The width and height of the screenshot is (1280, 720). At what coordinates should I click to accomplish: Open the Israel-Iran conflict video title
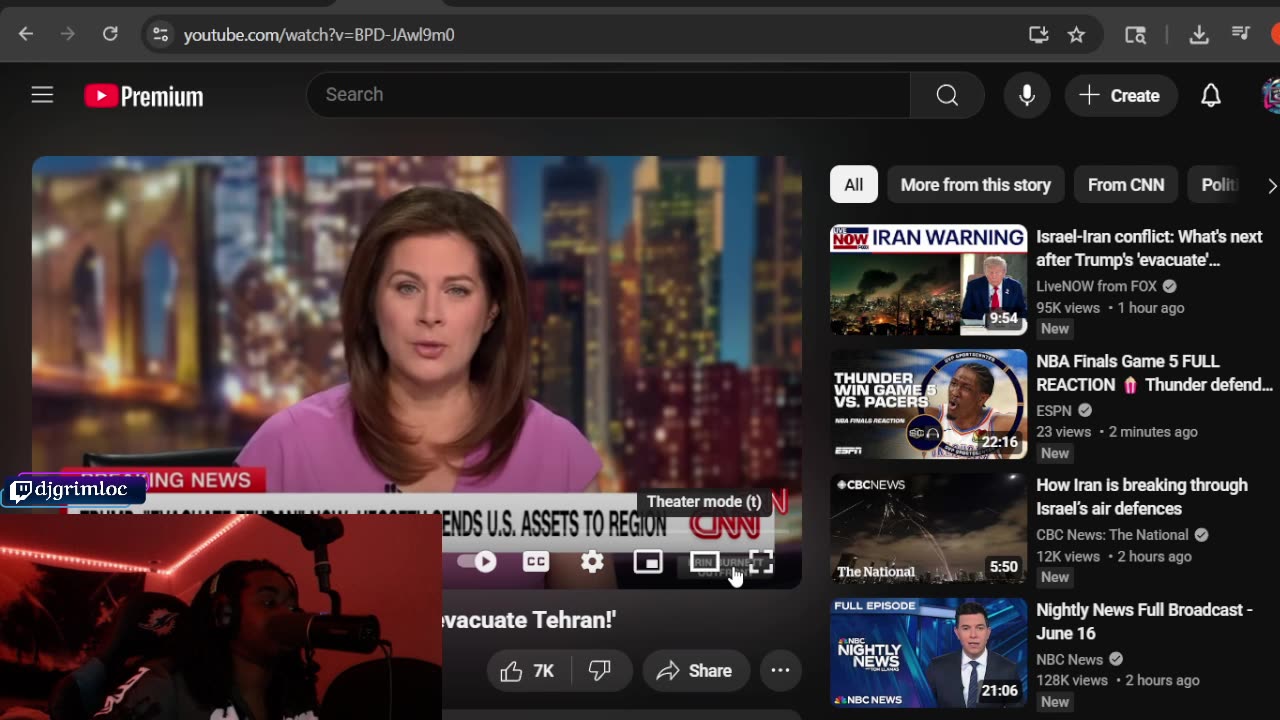(x=1149, y=248)
